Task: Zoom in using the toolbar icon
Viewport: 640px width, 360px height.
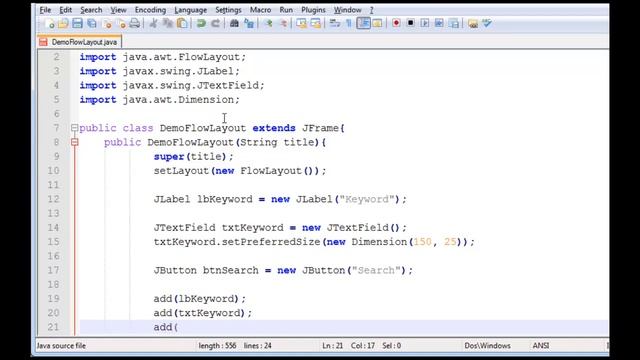Action: tap(268, 23)
